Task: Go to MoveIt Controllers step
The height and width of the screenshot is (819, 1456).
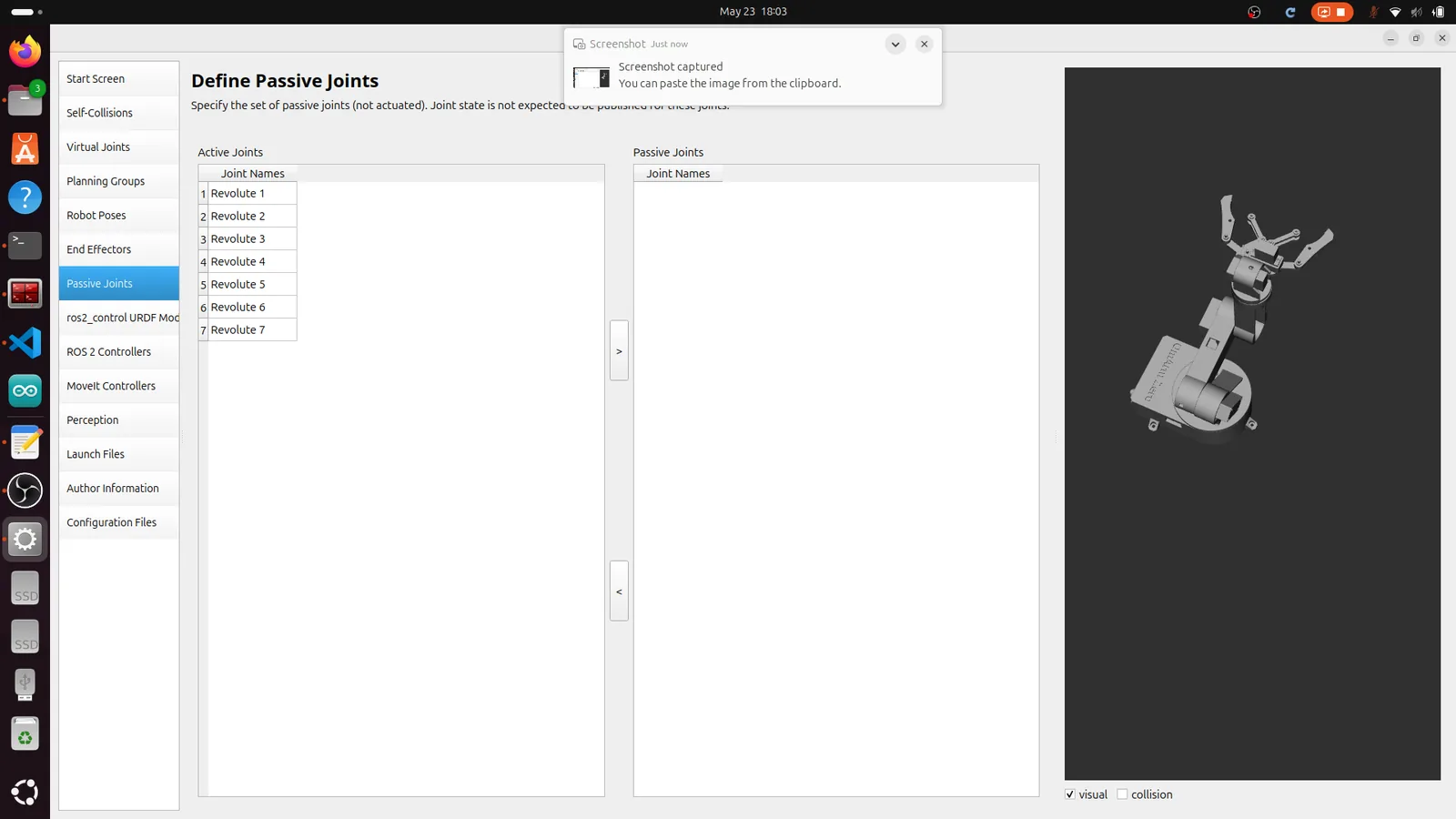Action: coord(118,386)
